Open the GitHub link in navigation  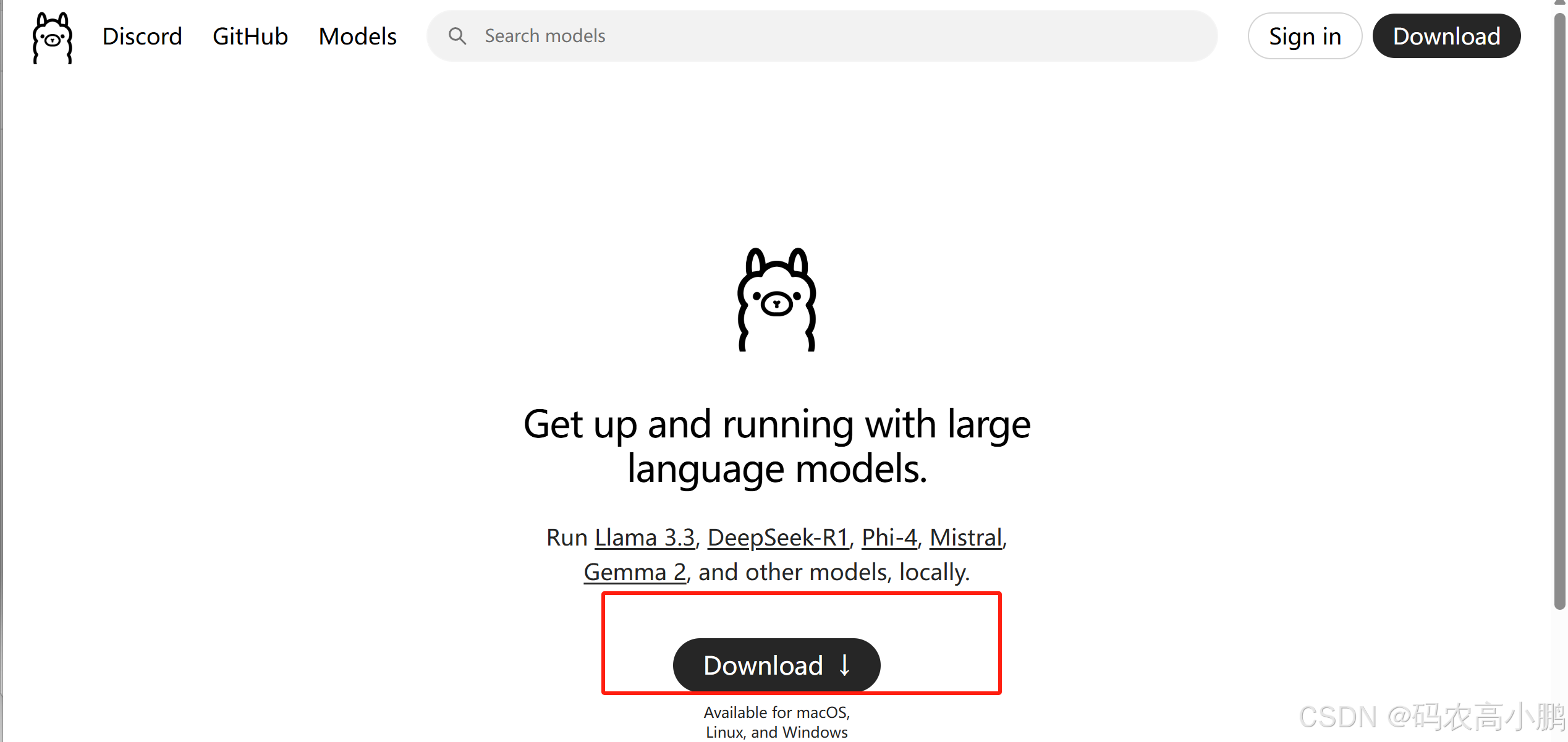pyautogui.click(x=250, y=36)
